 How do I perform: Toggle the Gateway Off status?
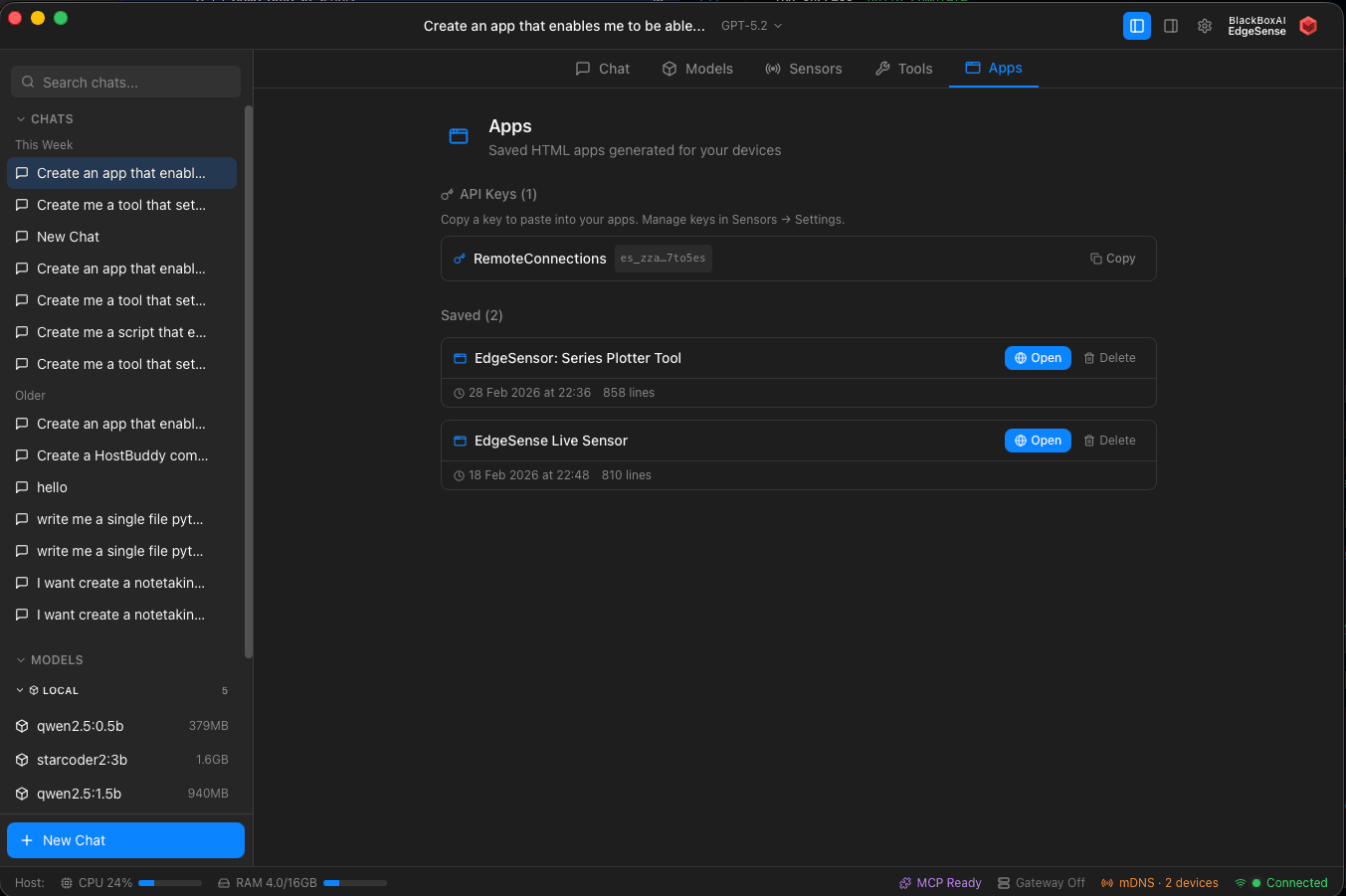[x=1041, y=883]
